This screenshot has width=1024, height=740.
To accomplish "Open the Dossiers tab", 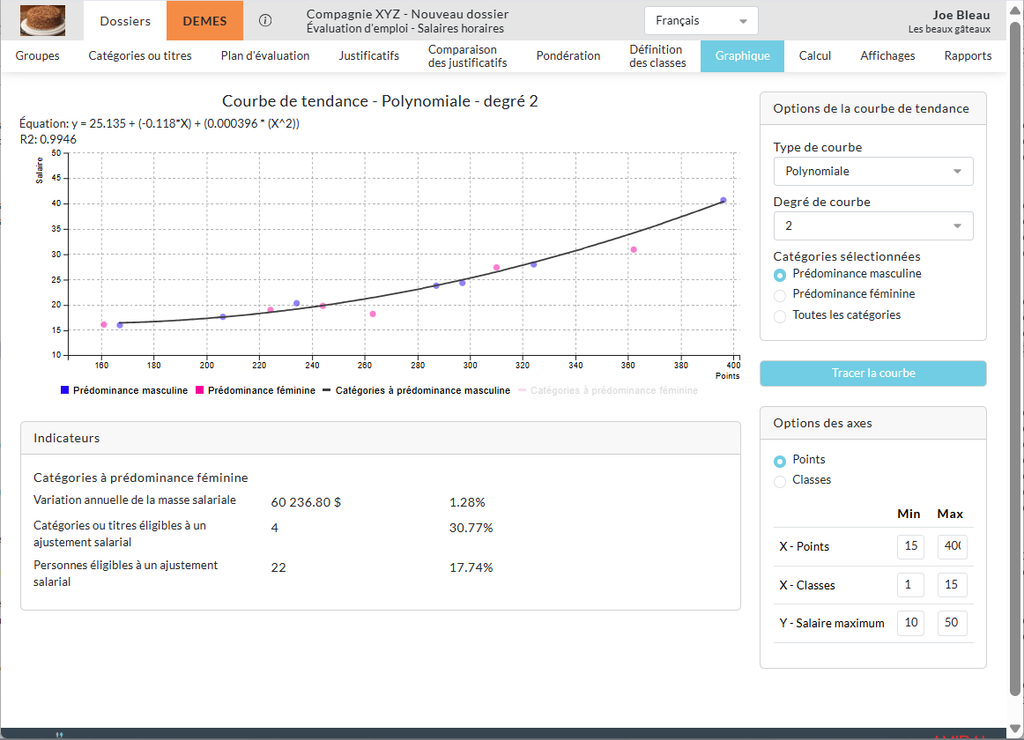I will pyautogui.click(x=125, y=21).
